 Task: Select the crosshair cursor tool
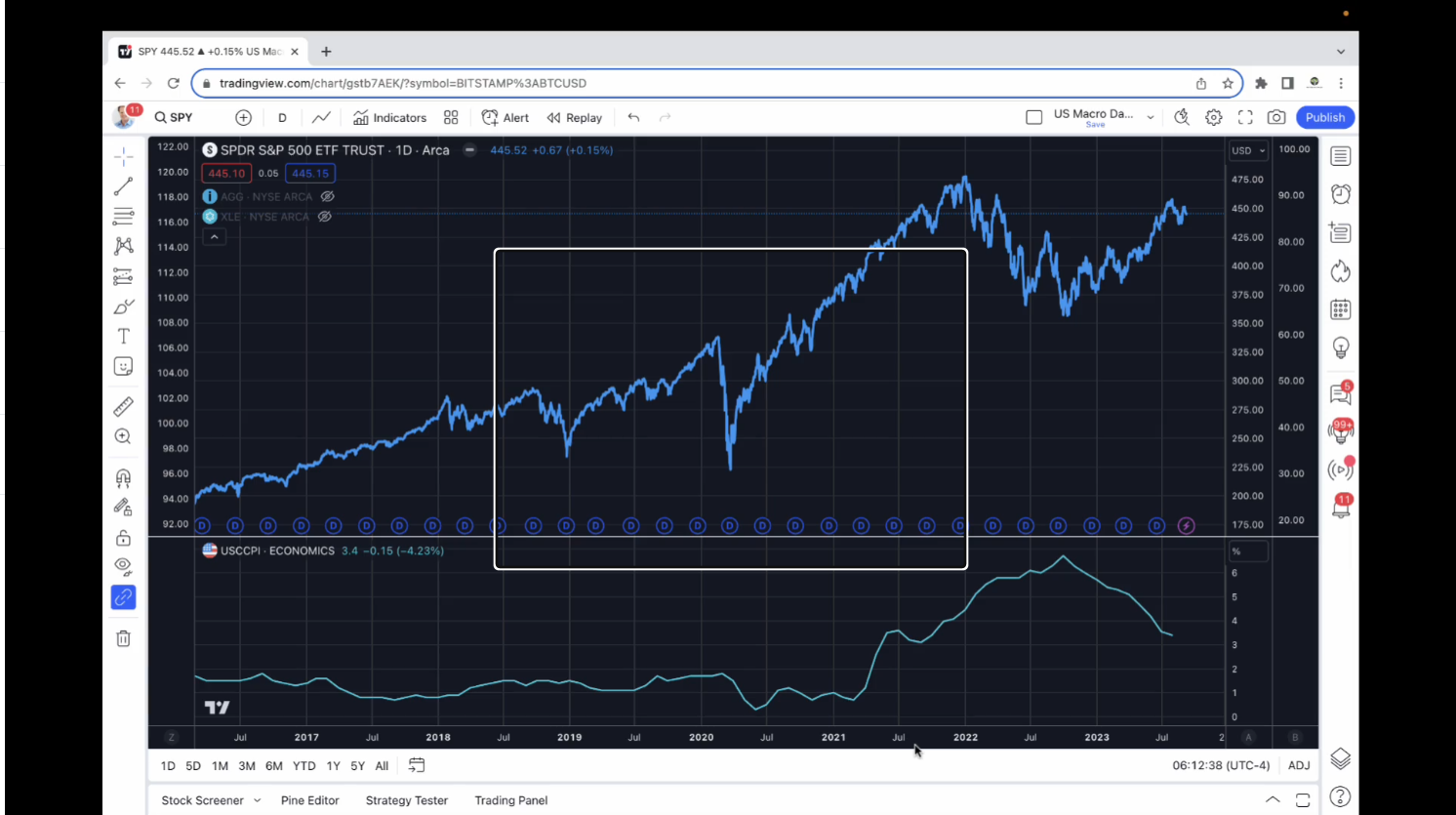pos(123,156)
